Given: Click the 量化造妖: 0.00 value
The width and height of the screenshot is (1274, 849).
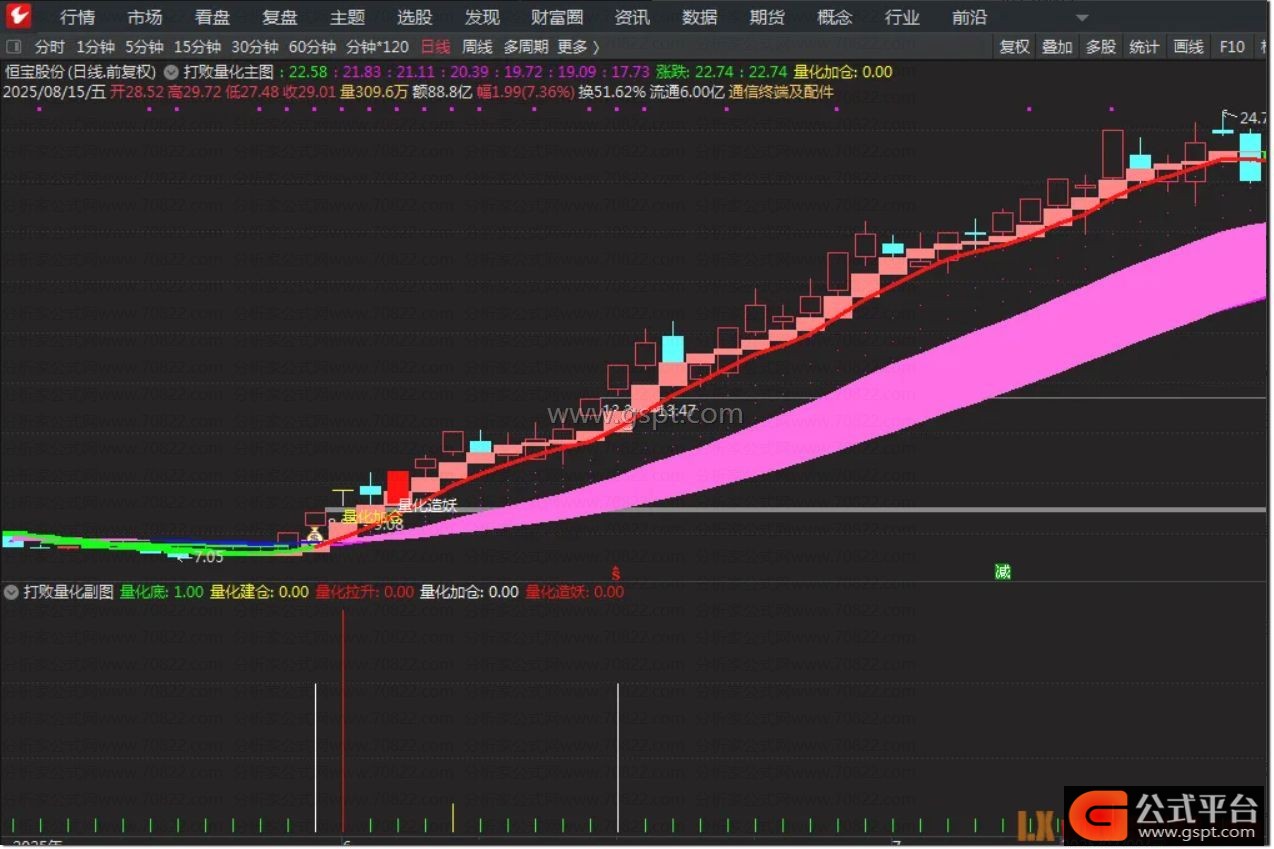Looking at the screenshot, I should [575, 592].
